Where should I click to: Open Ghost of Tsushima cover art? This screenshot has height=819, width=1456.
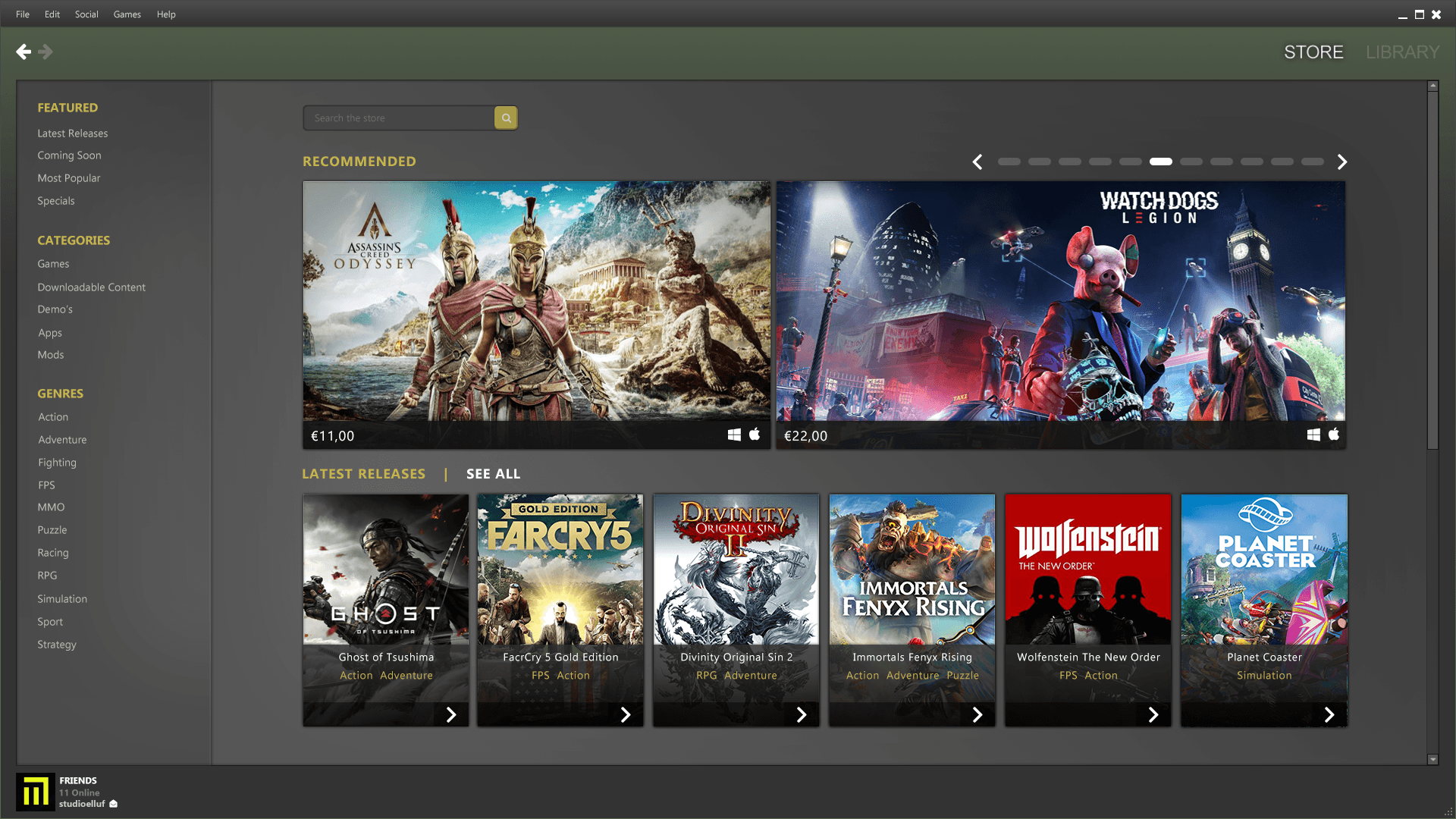click(x=386, y=570)
